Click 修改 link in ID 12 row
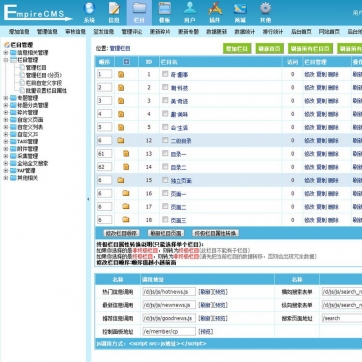This screenshot has width=362, height=362. [309, 141]
